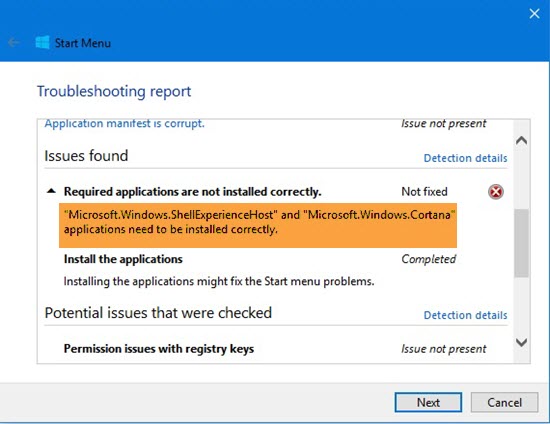This screenshot has height=424, width=550.
Task: Select Permission issues with registry keys
Action: coord(159,349)
